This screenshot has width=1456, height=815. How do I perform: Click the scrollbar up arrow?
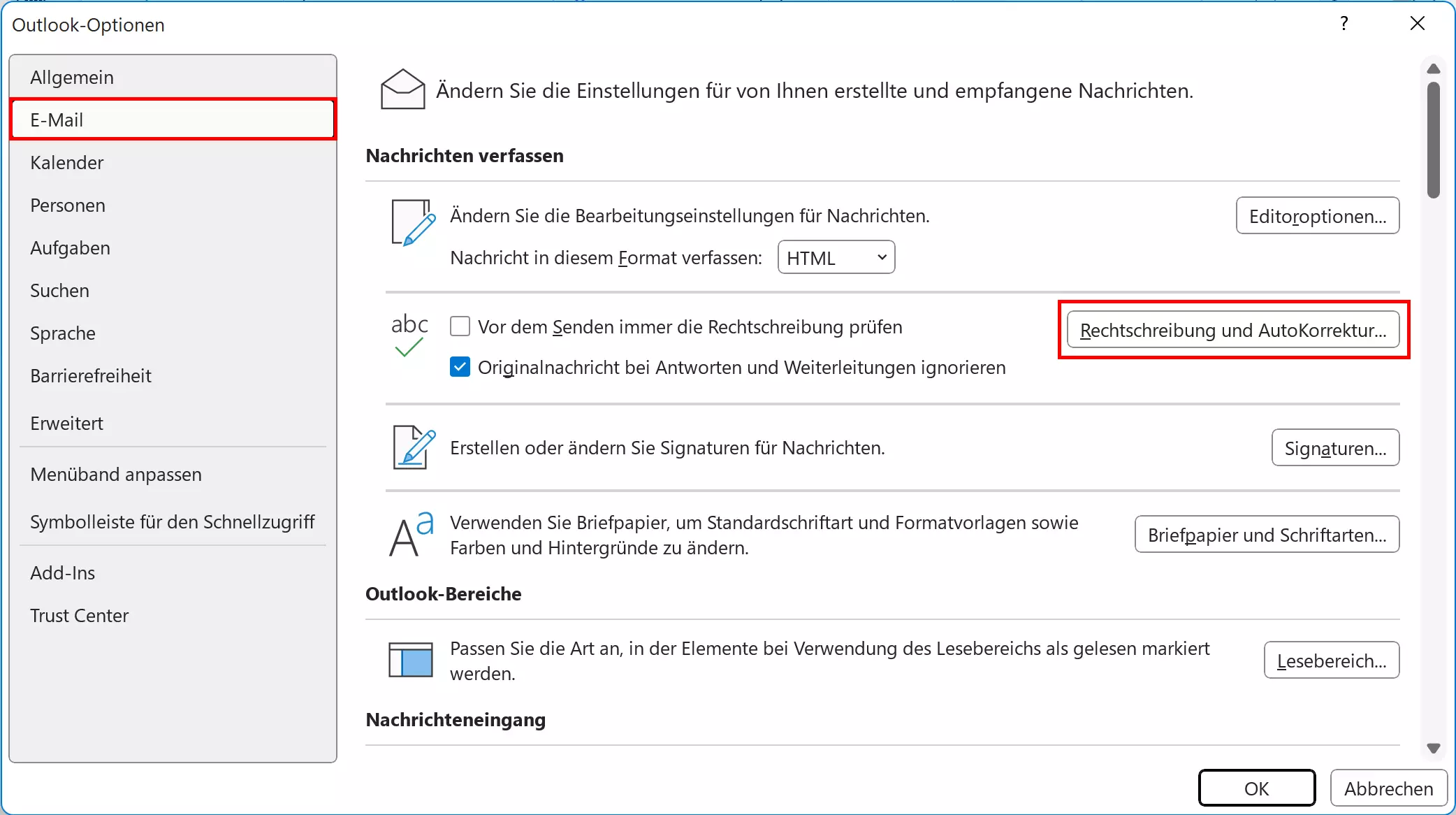point(1434,68)
